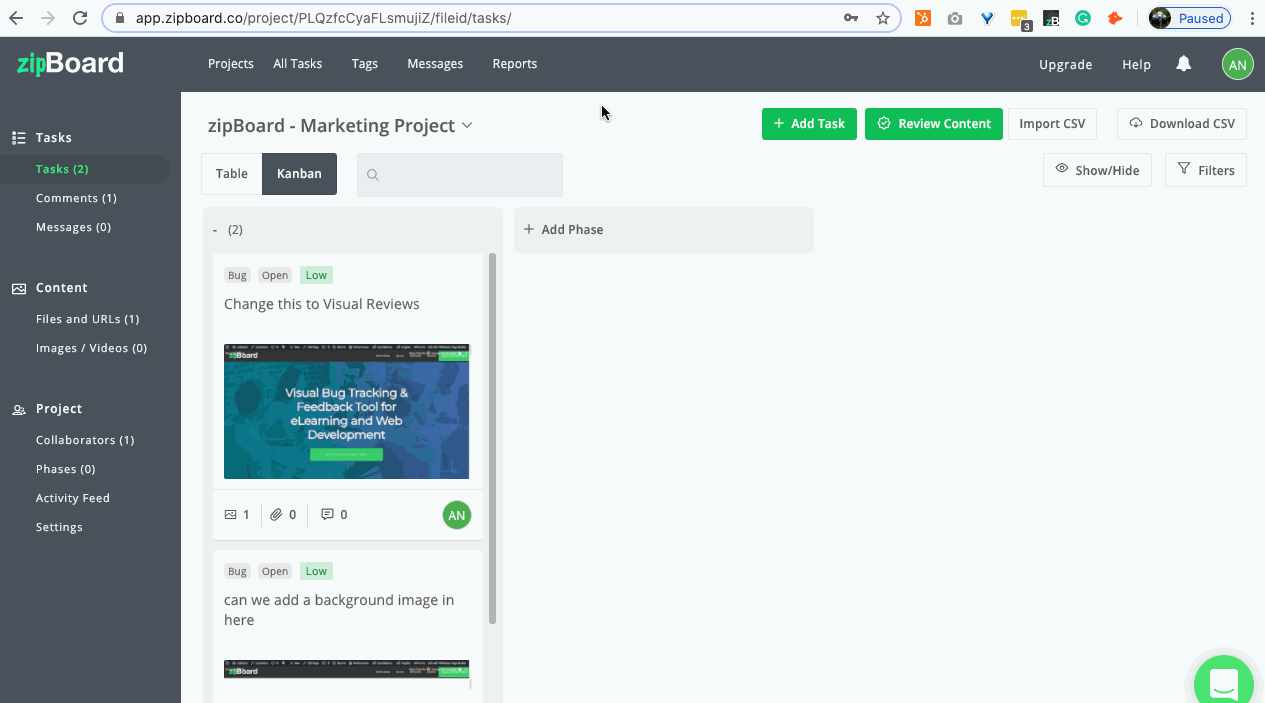Click Add Phase
This screenshot has width=1265, height=703.
point(664,230)
